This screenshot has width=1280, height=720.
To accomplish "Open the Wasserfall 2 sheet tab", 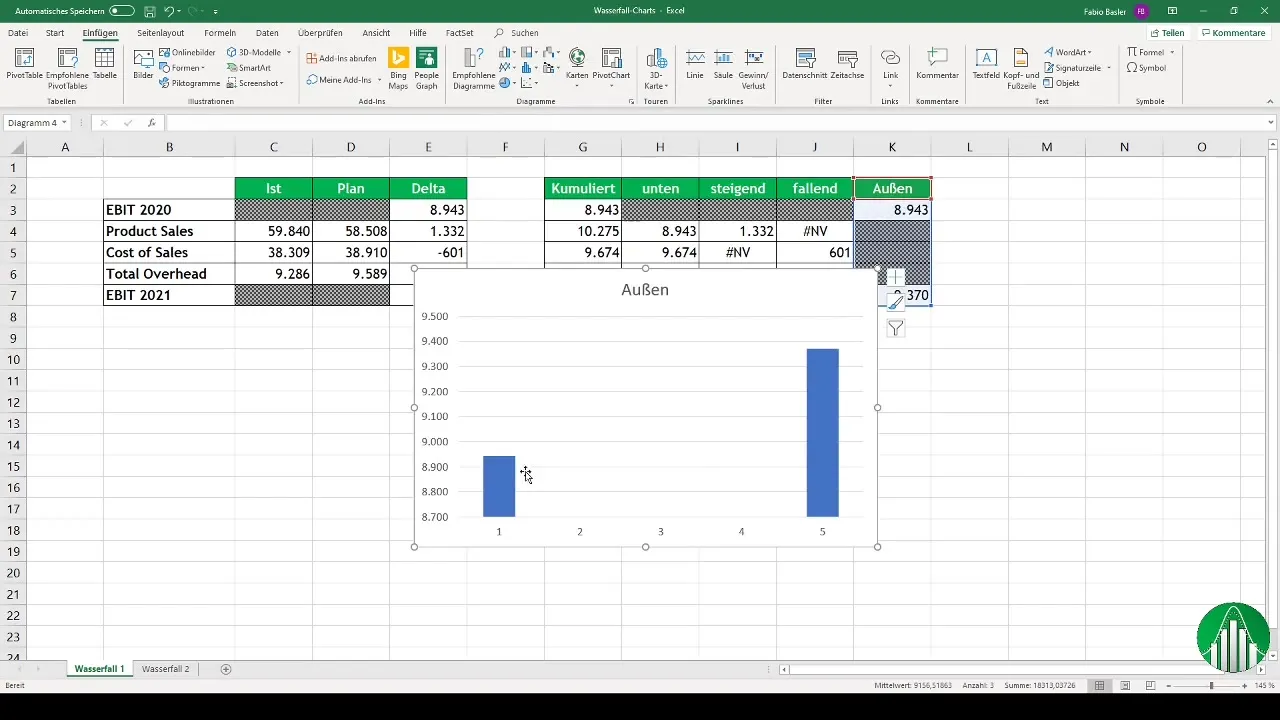I will tap(165, 668).
